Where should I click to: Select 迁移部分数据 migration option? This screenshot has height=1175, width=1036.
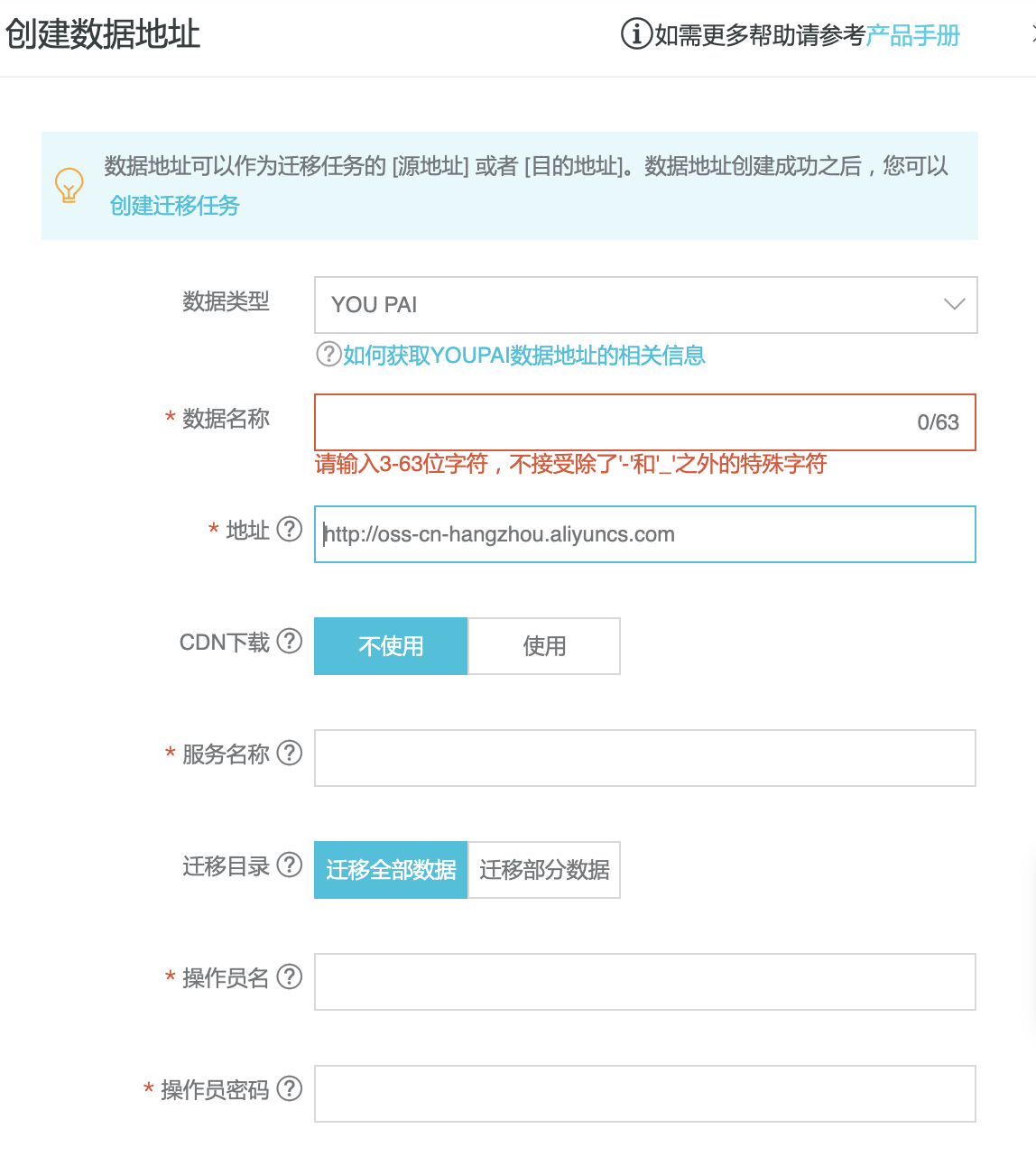point(543,869)
